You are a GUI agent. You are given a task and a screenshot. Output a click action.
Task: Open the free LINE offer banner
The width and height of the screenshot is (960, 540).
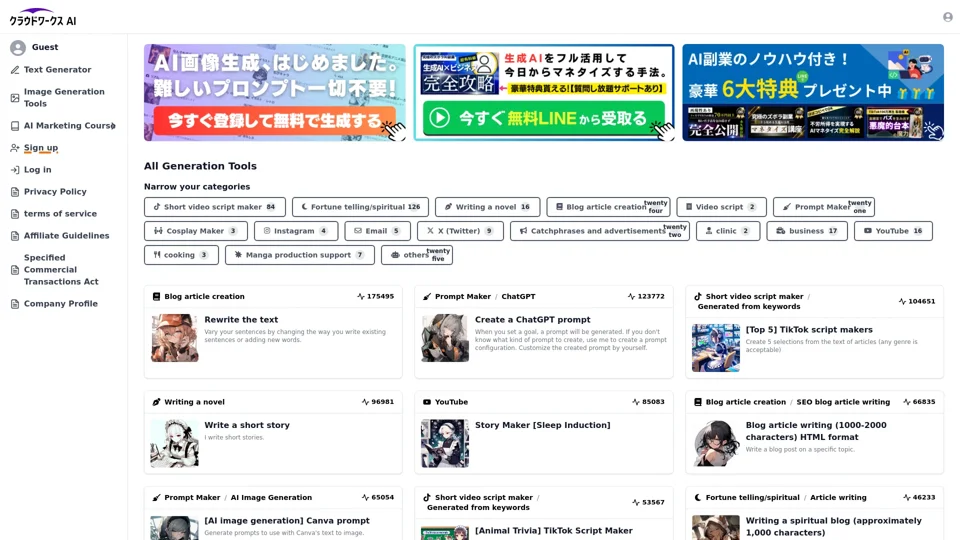point(544,92)
